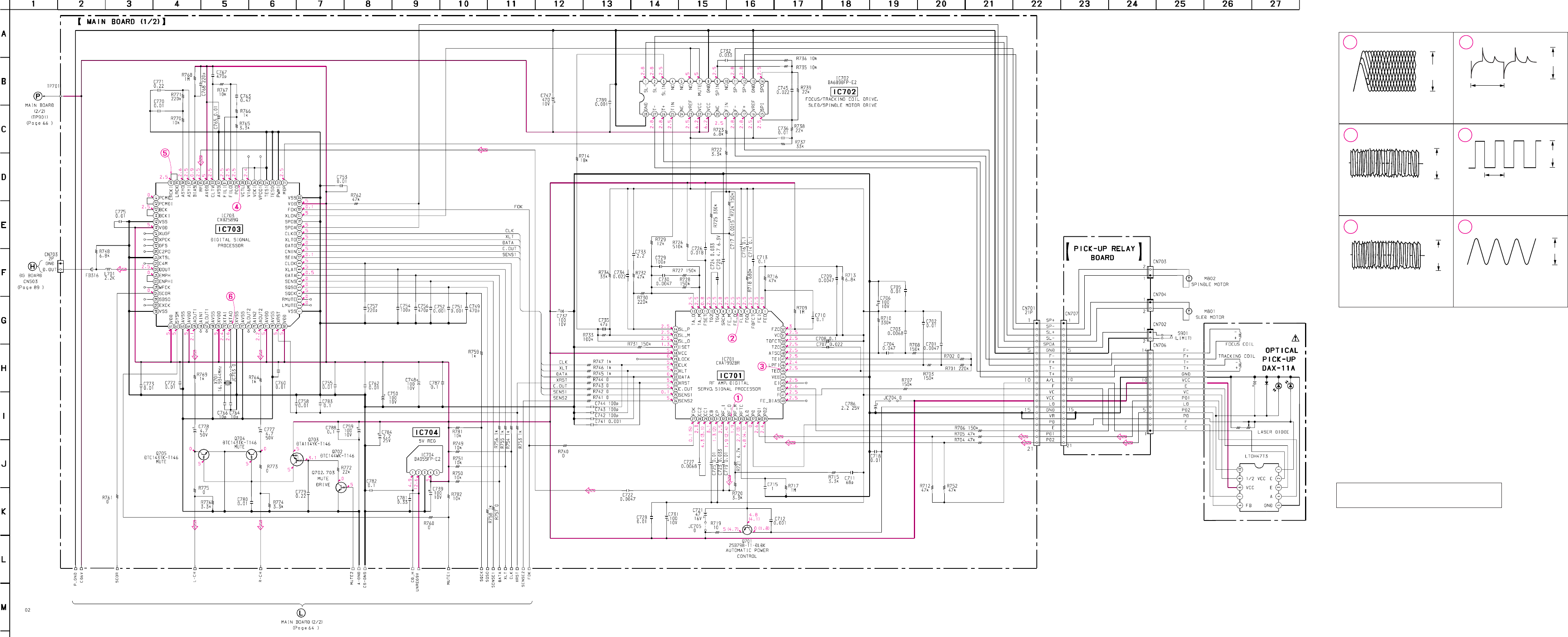Screen dimensions: 1568x637
Task: Select the boxed IC703 label
Action: tap(230, 229)
